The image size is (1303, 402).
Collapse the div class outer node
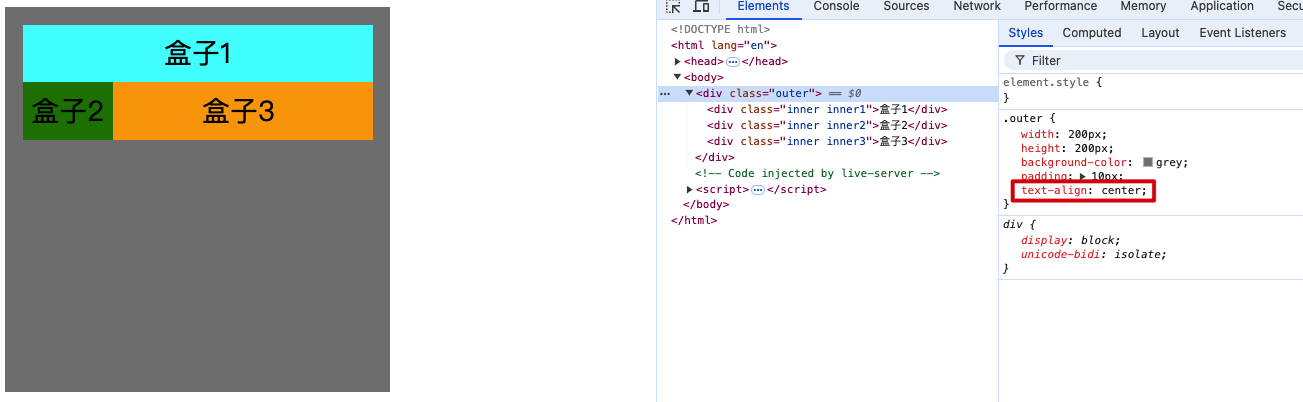689,93
